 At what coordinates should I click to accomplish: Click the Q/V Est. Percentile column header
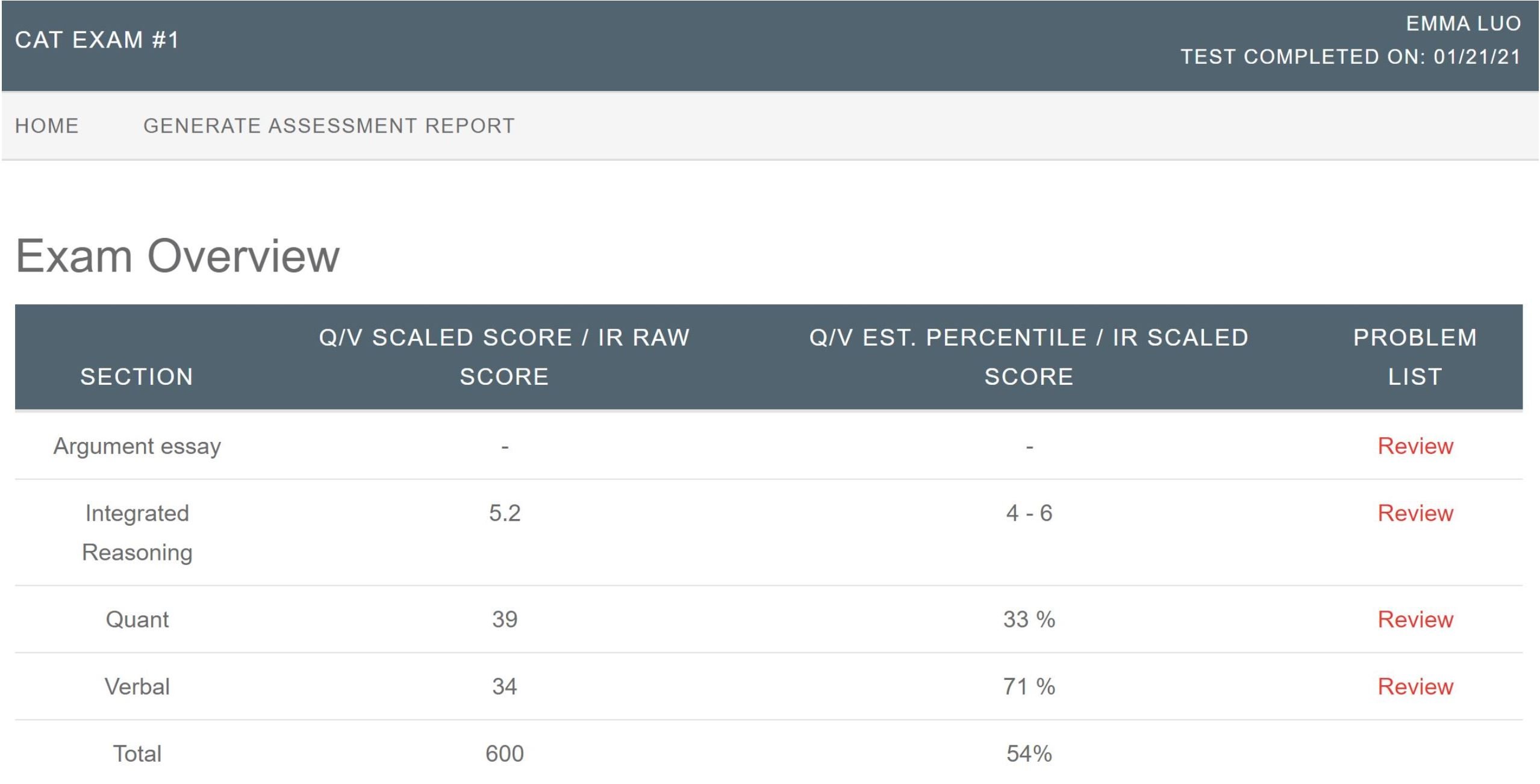pyautogui.click(x=1029, y=357)
